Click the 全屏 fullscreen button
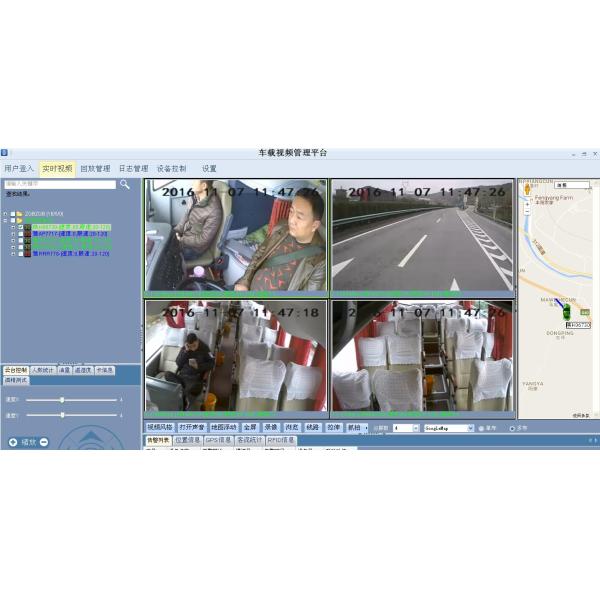 [x=250, y=428]
